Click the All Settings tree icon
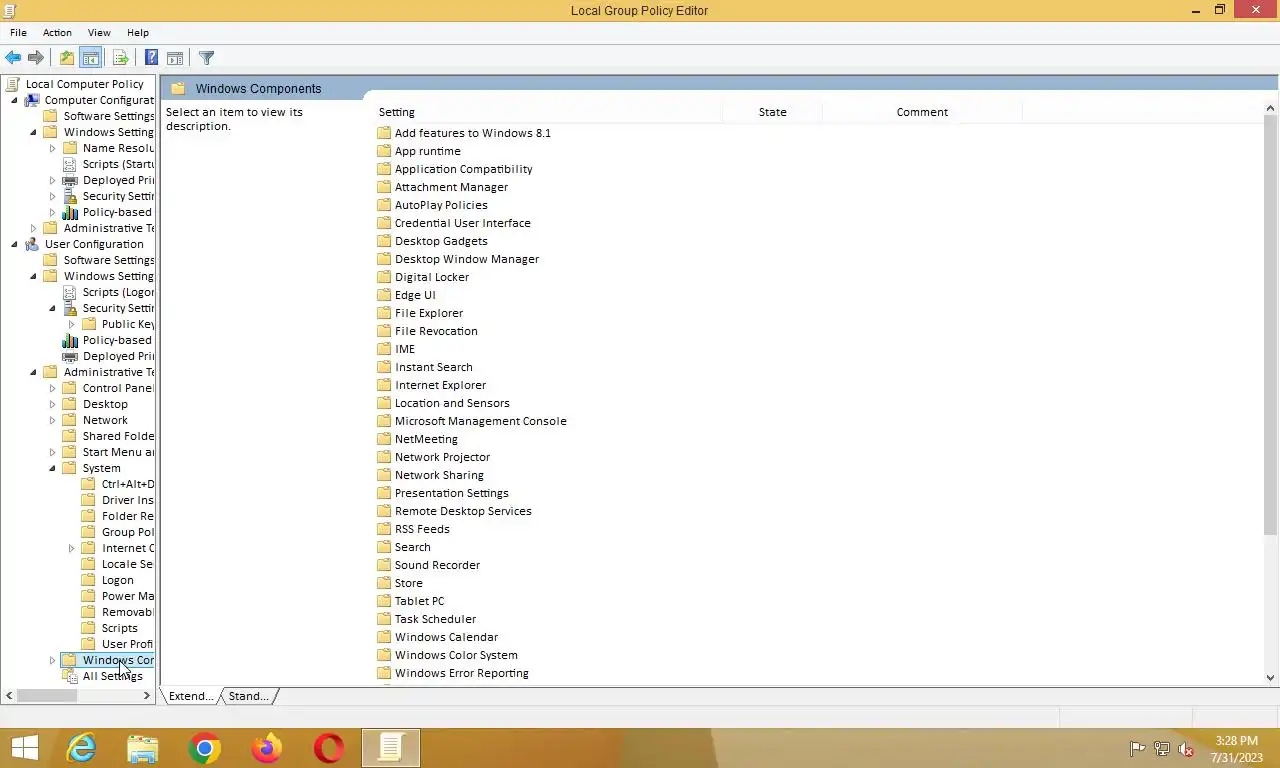Image resolution: width=1280 pixels, height=768 pixels. click(x=70, y=676)
